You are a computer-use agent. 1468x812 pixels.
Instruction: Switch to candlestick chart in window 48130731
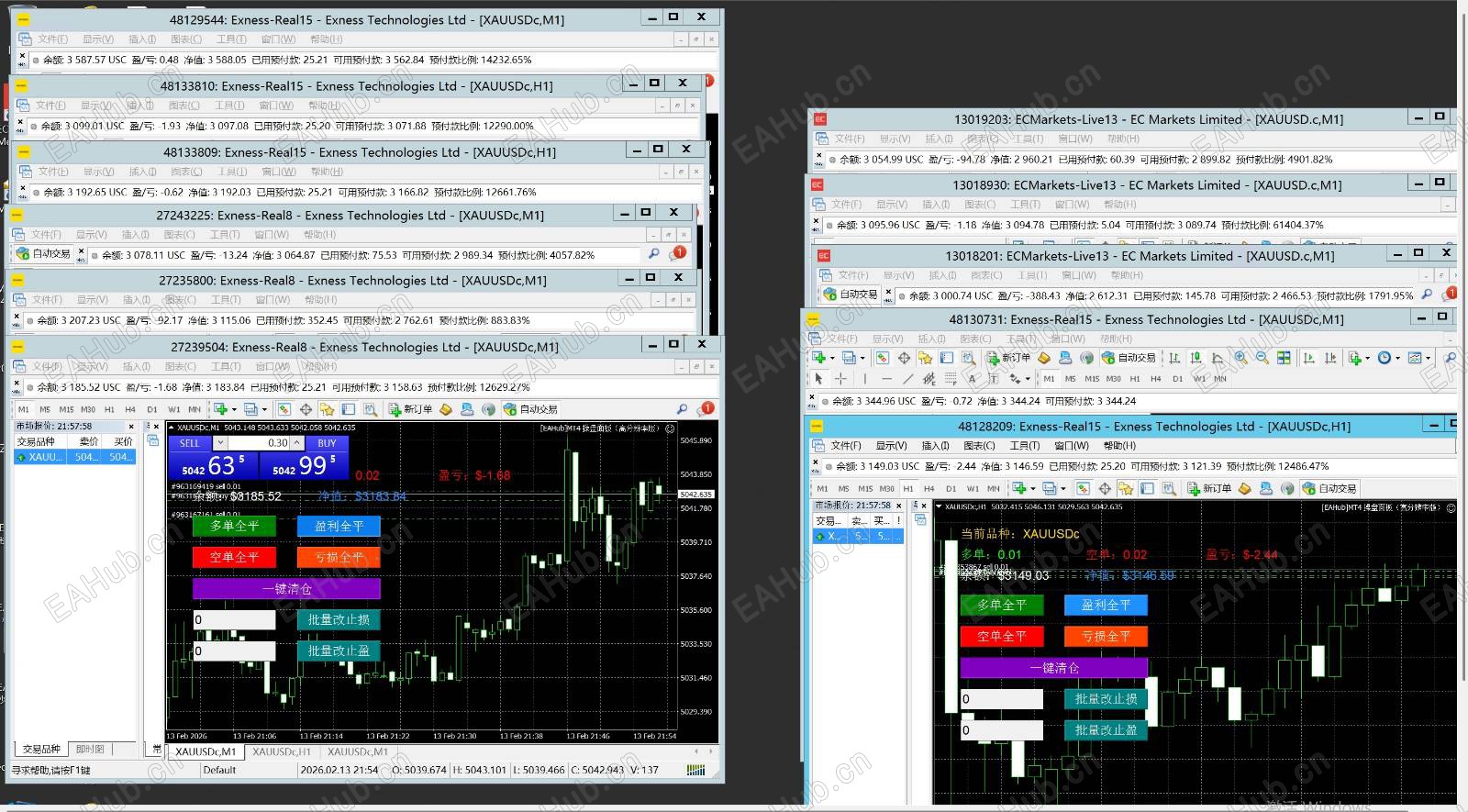[1196, 358]
